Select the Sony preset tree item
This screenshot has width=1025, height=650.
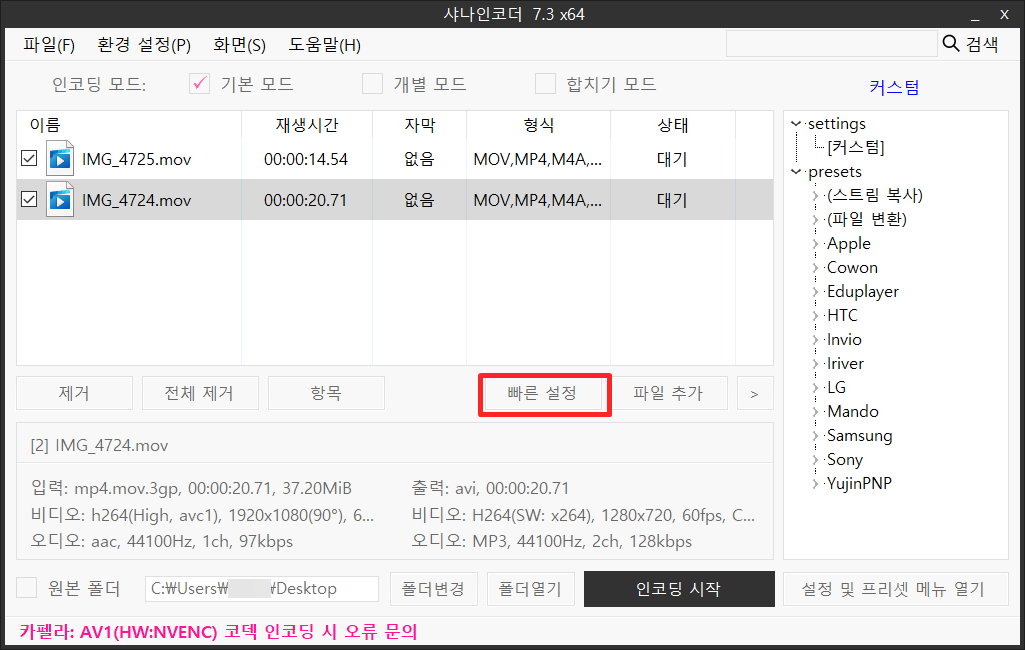click(845, 460)
